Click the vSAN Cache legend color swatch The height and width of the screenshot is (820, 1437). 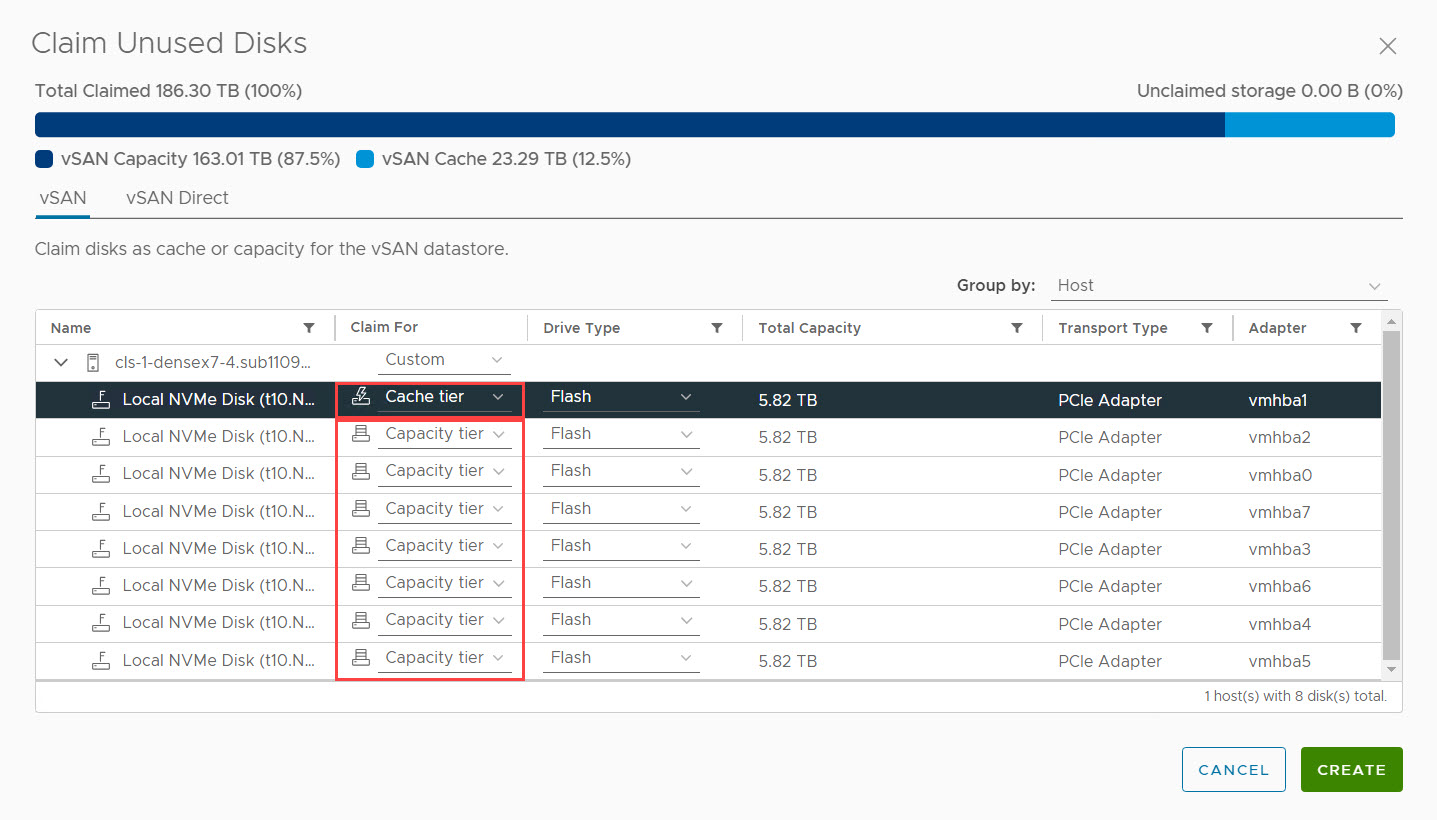coord(365,159)
